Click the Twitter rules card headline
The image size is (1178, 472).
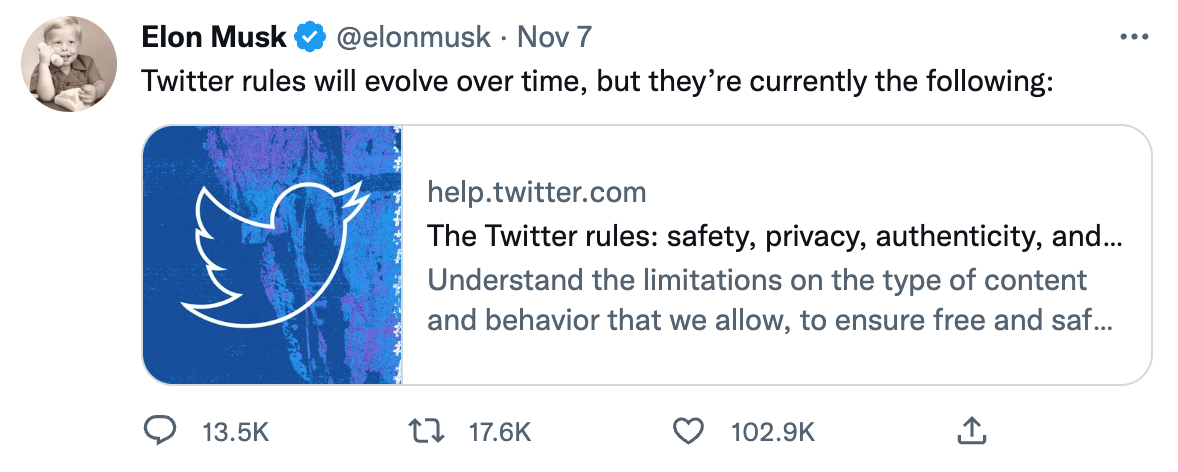[x=774, y=237]
